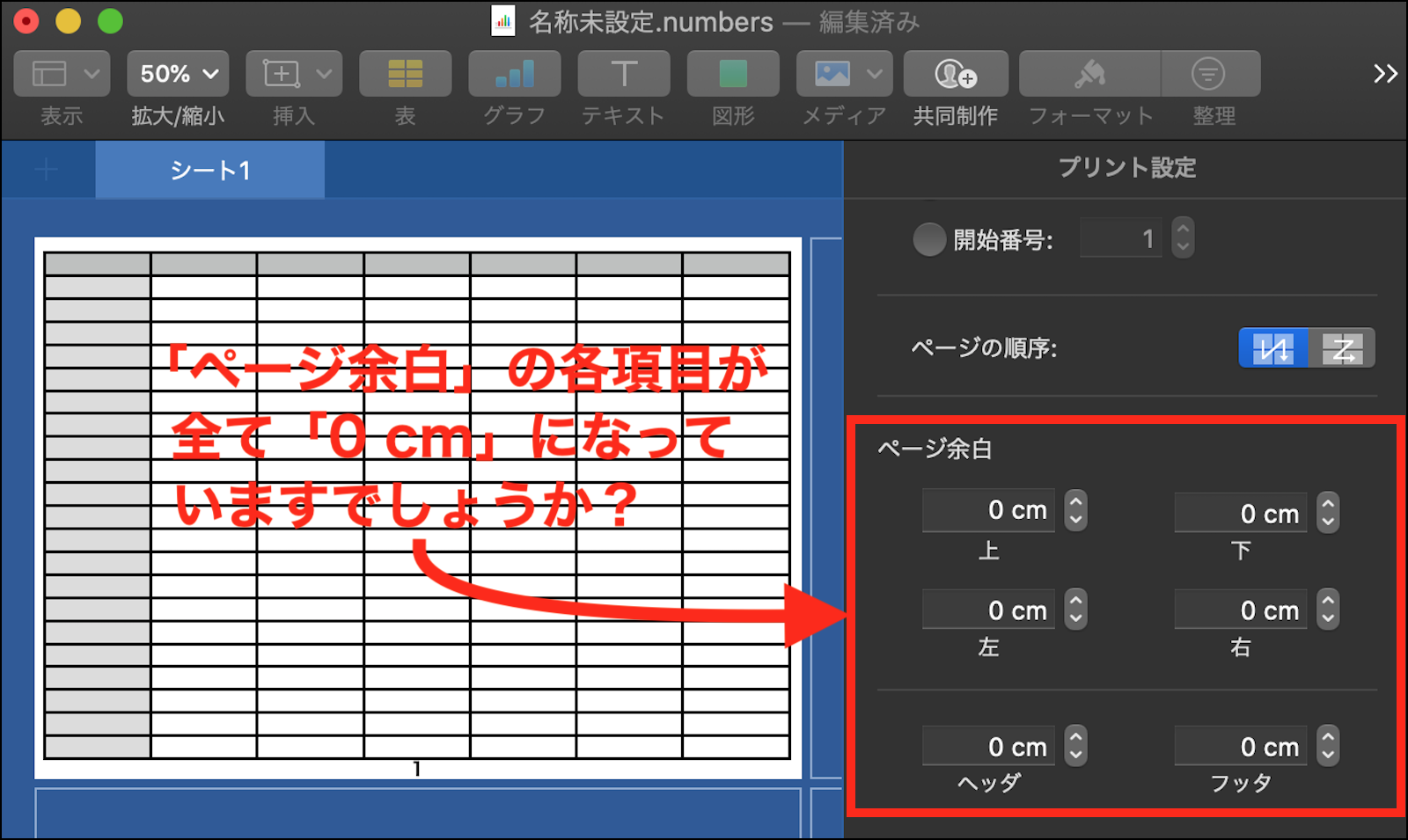Open the Collaborate (共同制作) icon
1408x840 pixels.
point(955,74)
